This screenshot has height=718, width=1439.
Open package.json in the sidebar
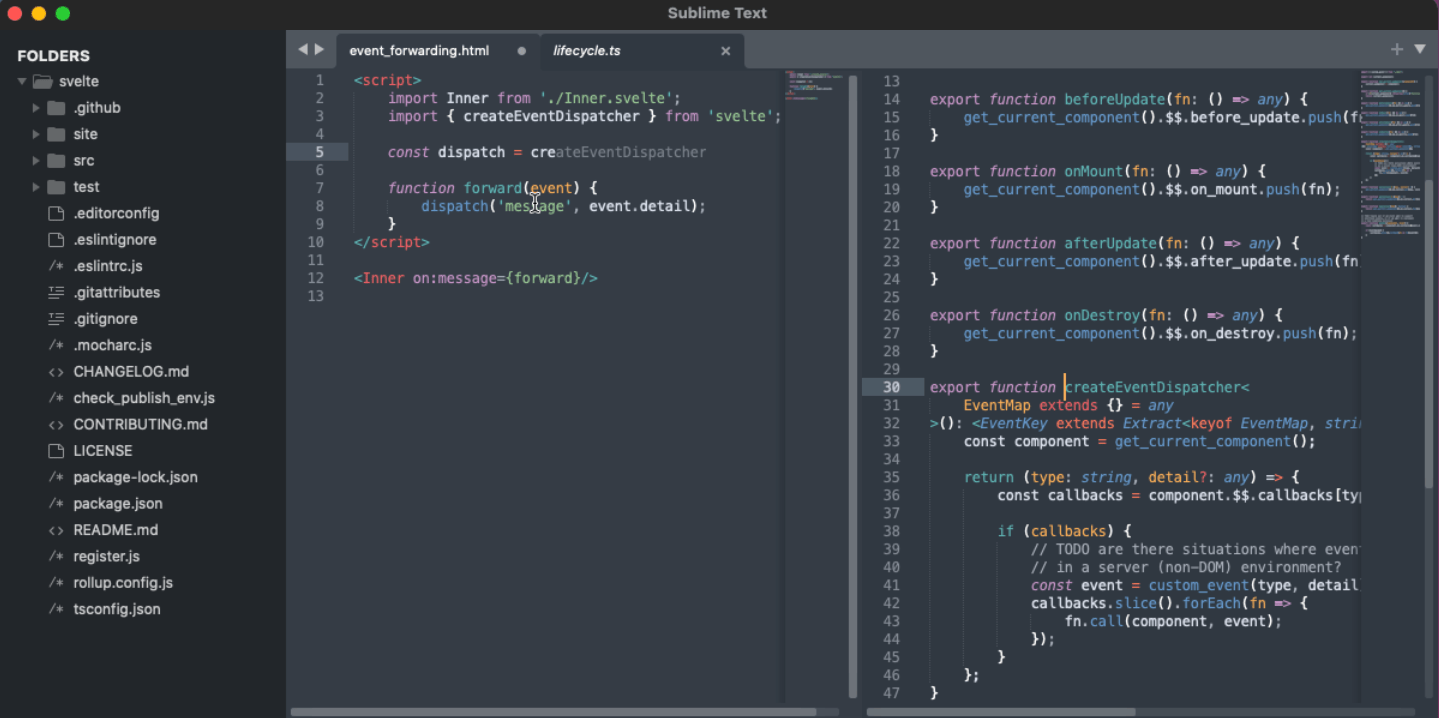point(118,503)
